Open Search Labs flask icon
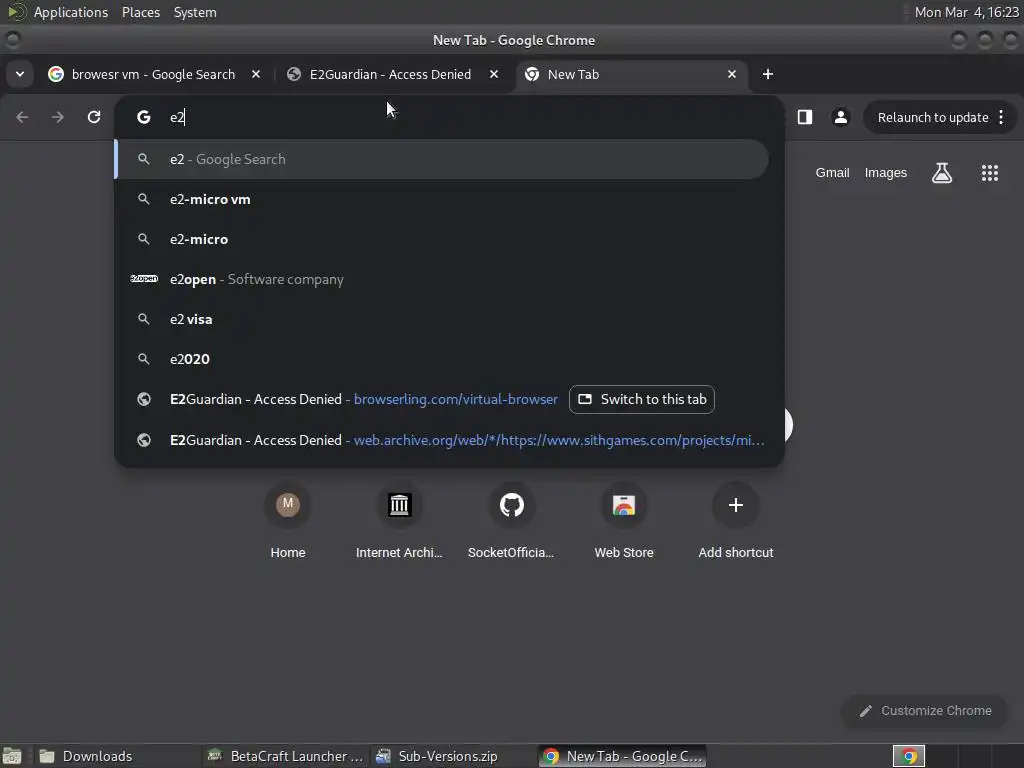This screenshot has height=768, width=1024. coord(942,173)
